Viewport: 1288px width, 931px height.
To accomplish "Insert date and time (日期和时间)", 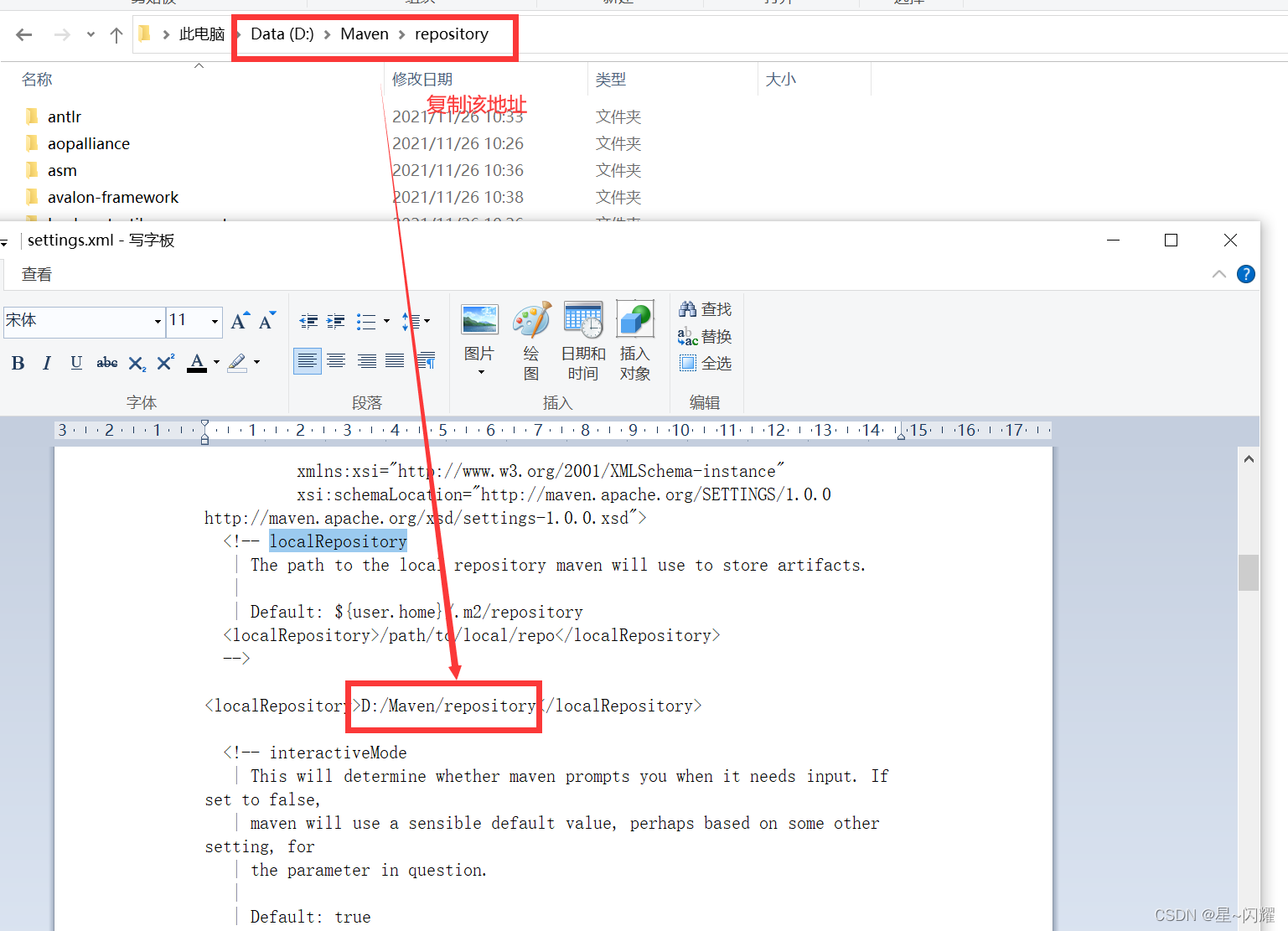I will click(583, 341).
